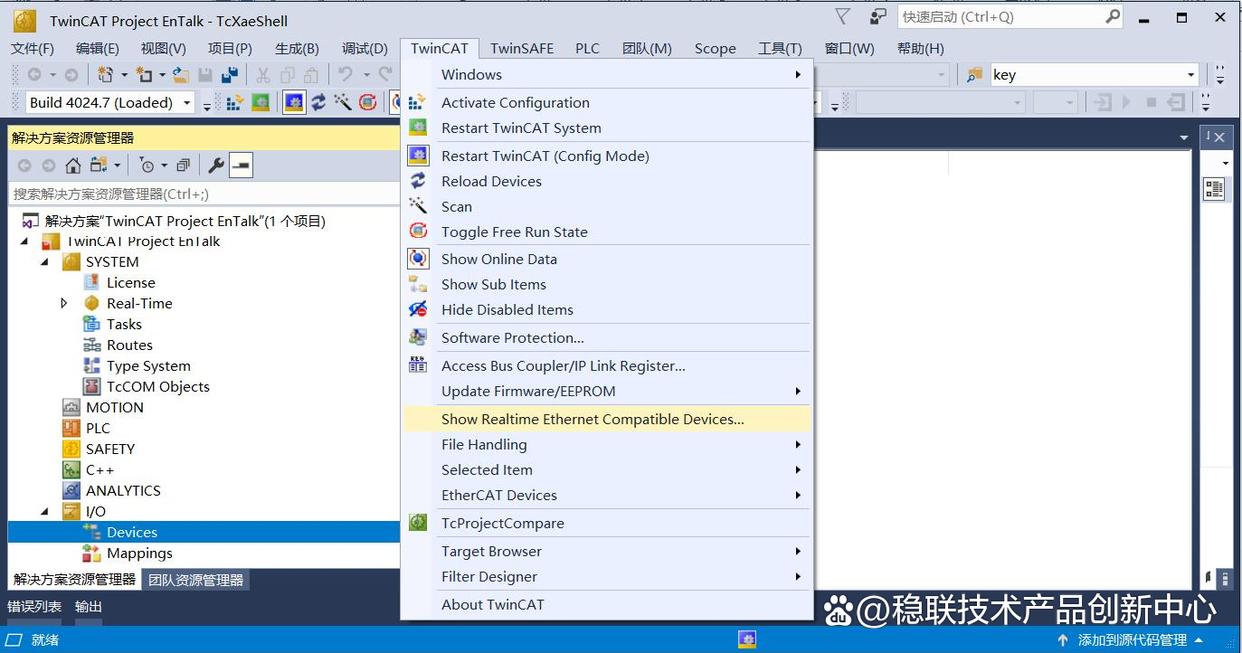
Task: Select Mappings under I/O
Action: (140, 553)
